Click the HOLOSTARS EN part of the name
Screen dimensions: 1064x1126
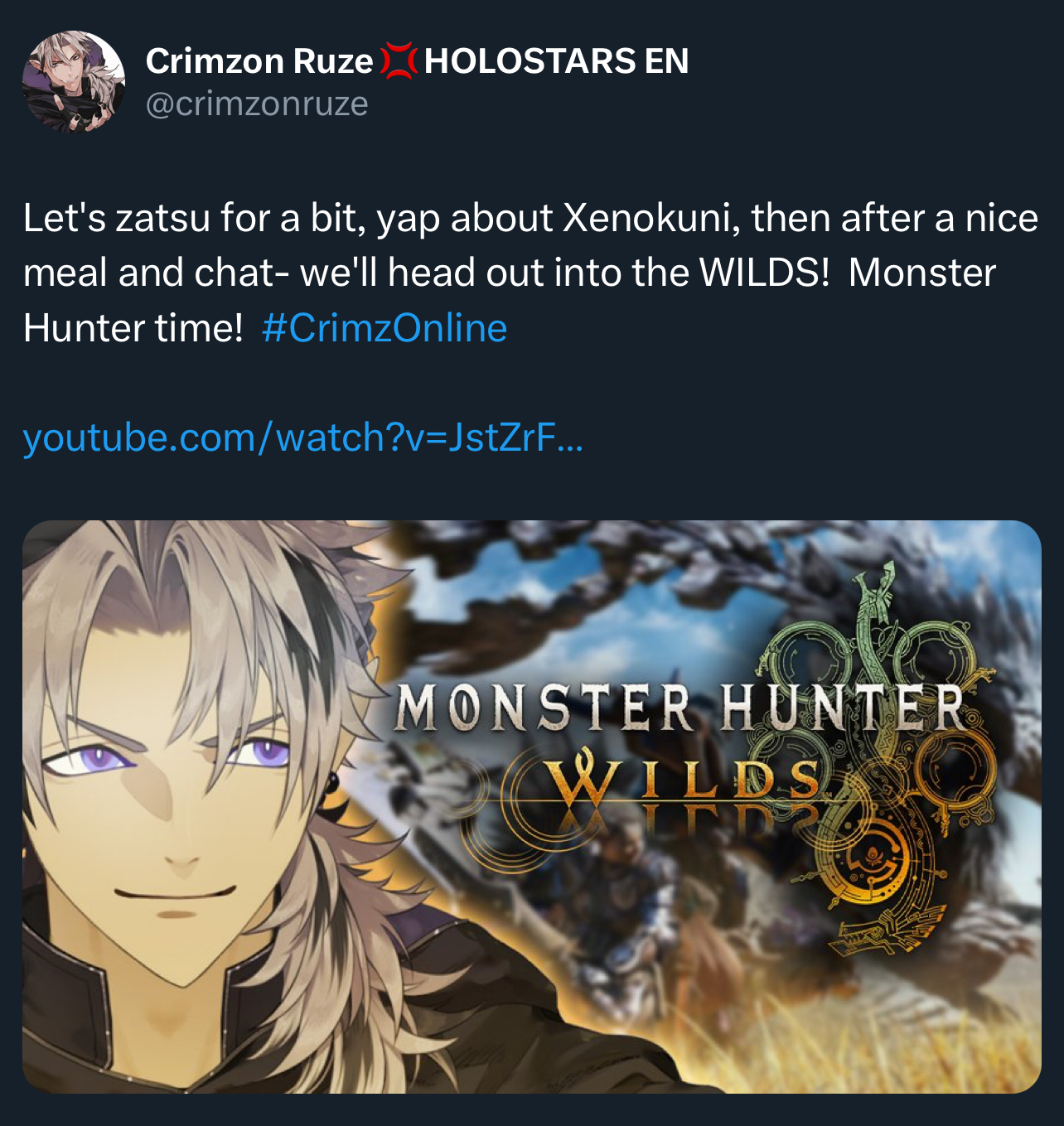coord(556,61)
